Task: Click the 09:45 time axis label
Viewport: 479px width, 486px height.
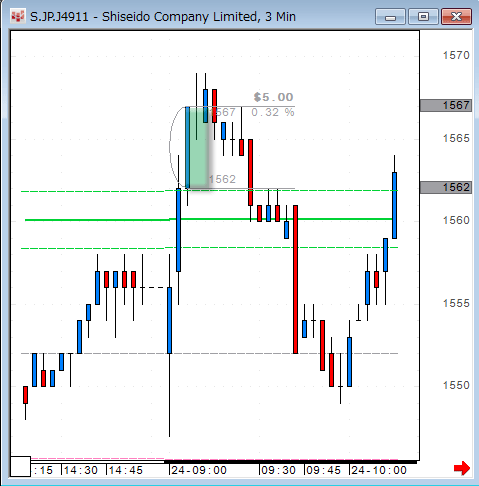Action: click(323, 470)
